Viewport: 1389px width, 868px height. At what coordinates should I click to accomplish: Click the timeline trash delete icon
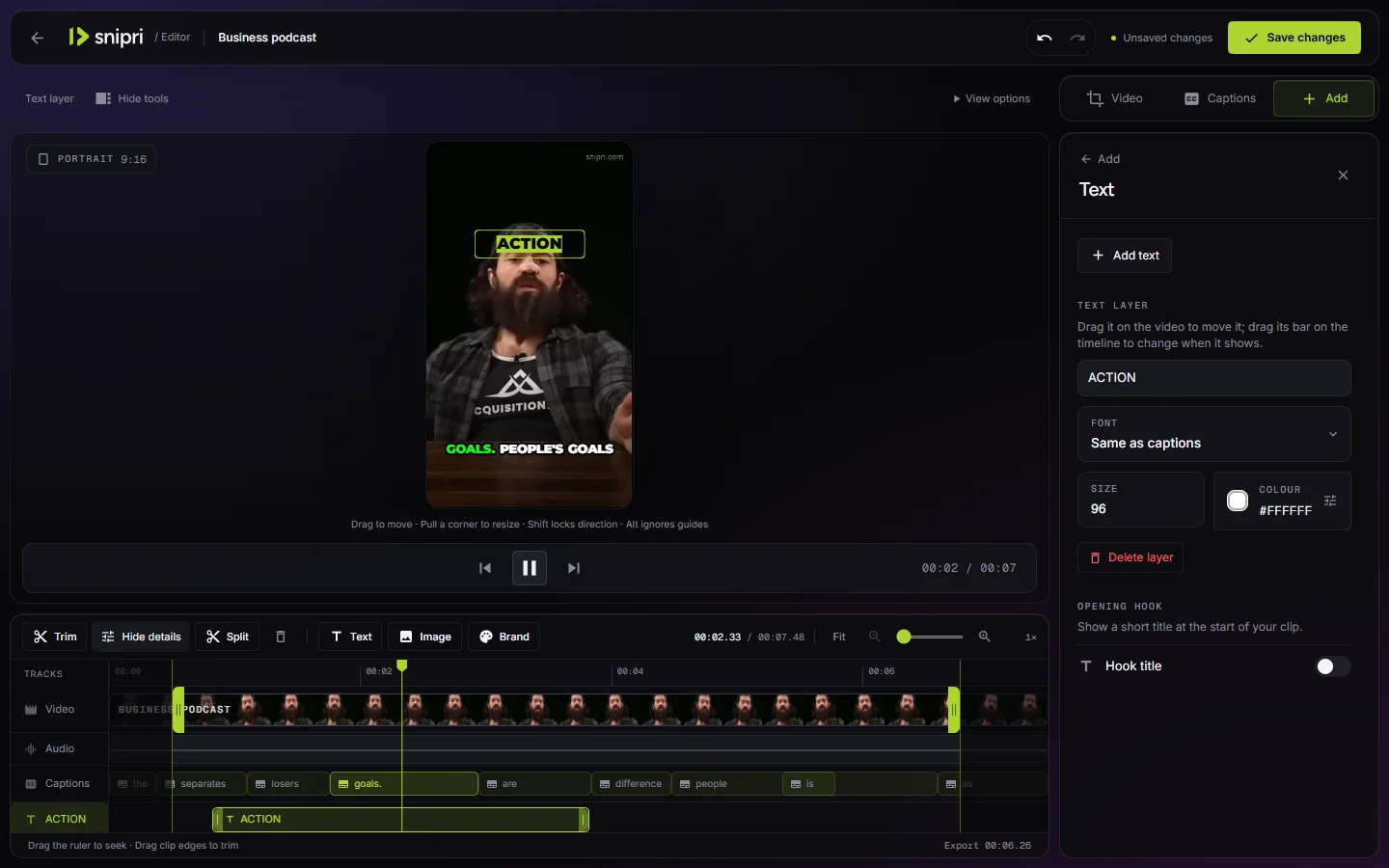coord(281,637)
